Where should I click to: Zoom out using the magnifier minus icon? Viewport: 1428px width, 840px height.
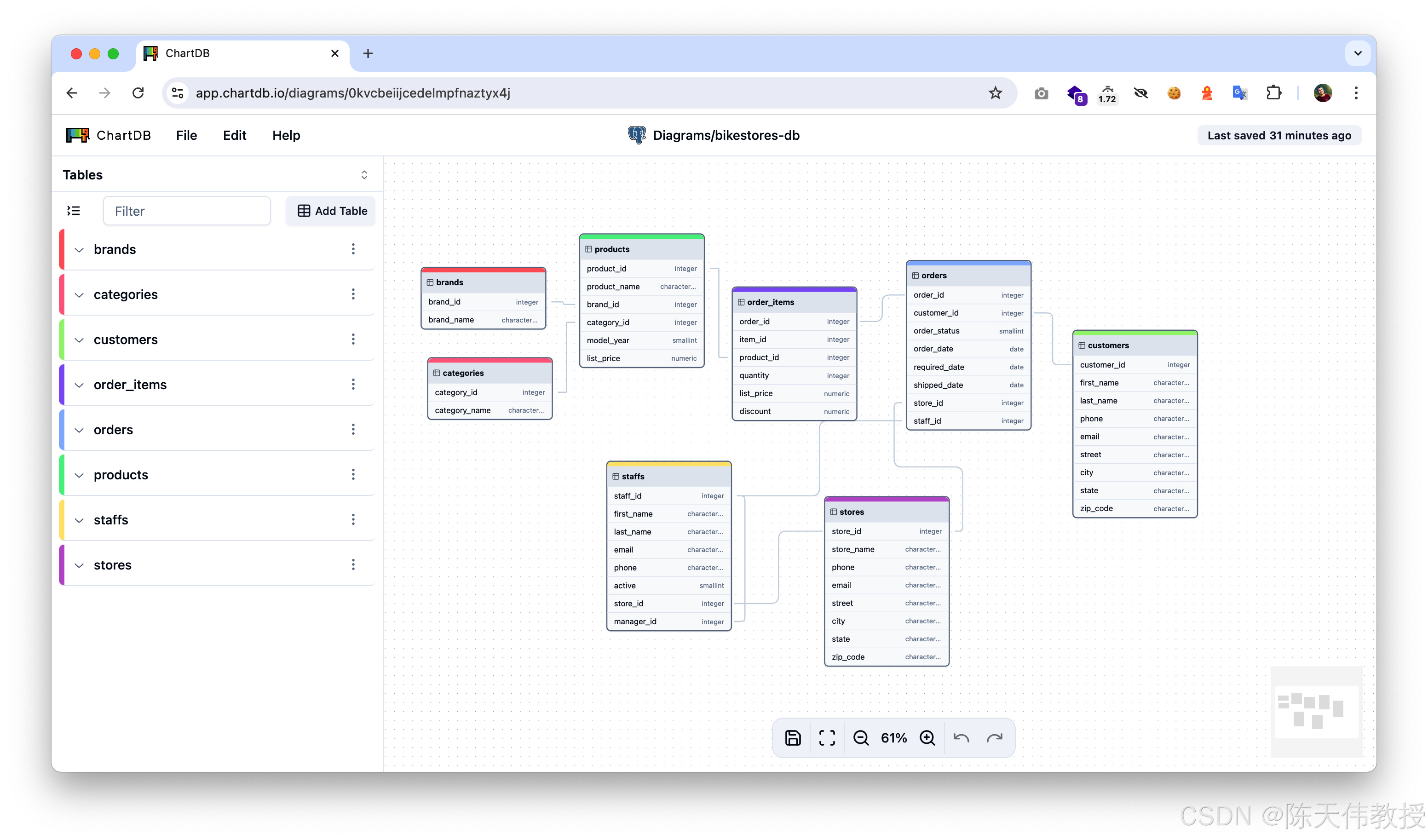click(x=861, y=737)
